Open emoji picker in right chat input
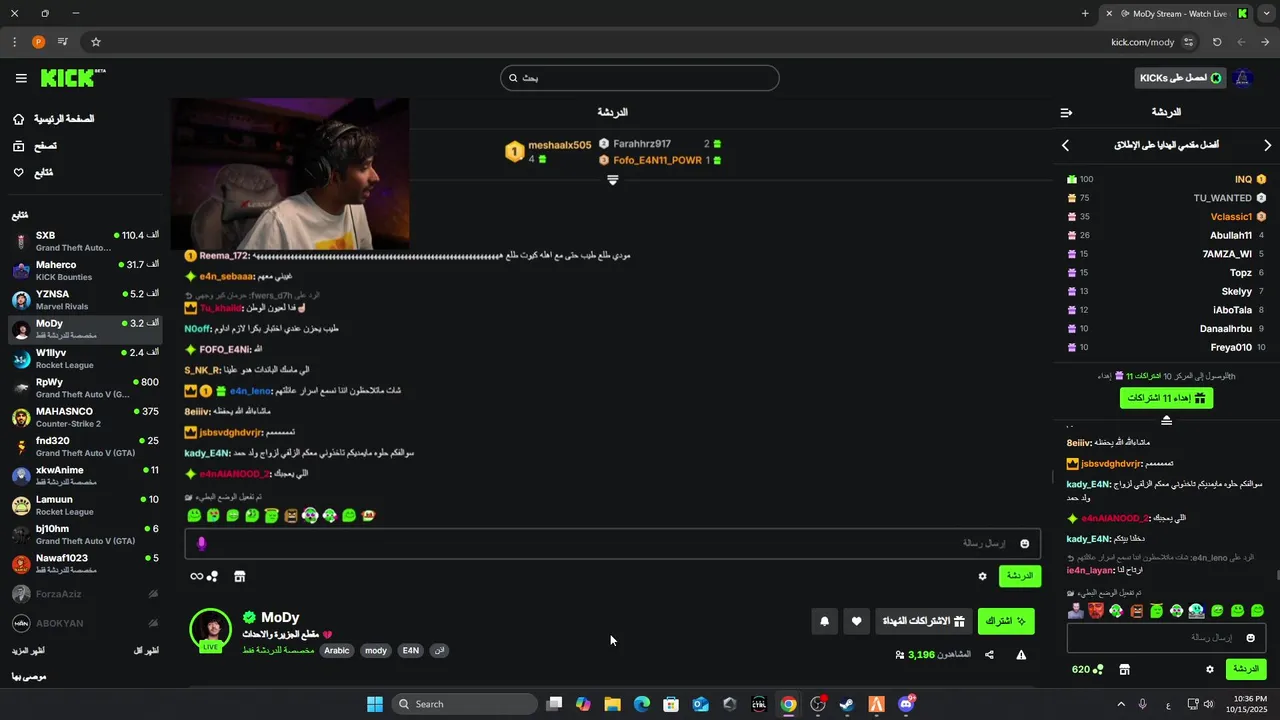The width and height of the screenshot is (1280, 720). (1250, 637)
